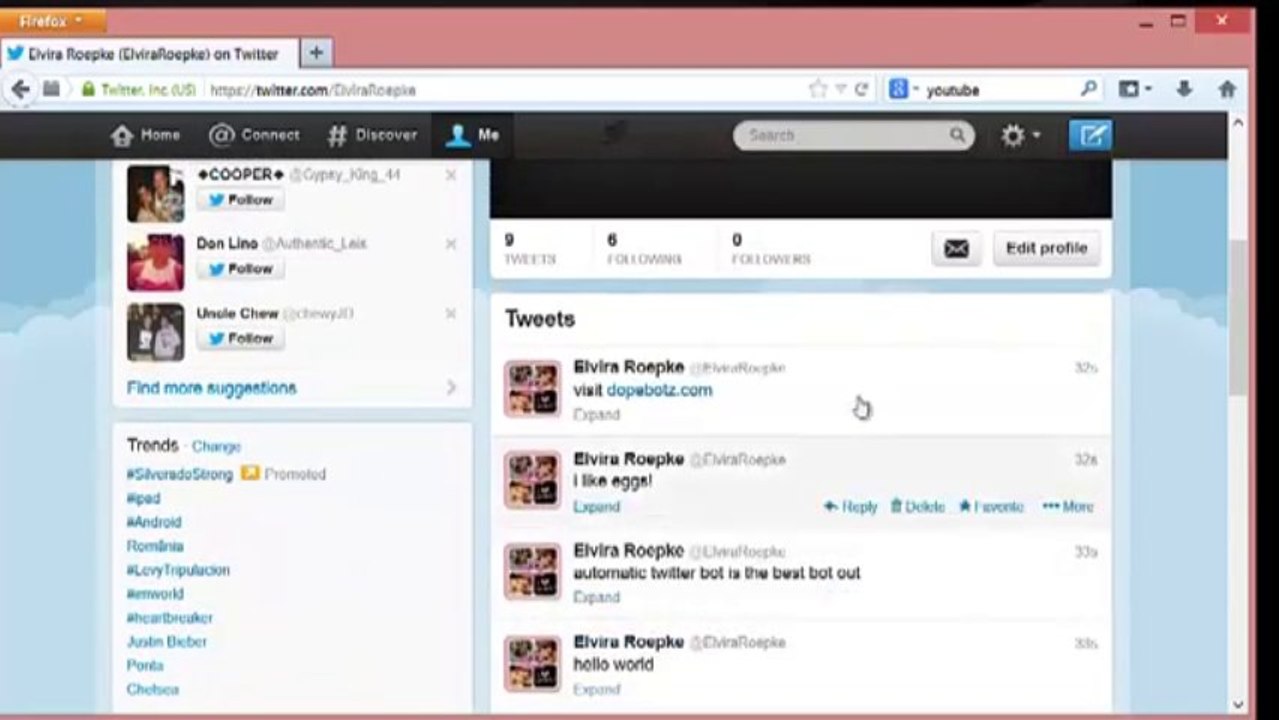
Task: Open a new browser tab
Action: coord(316,53)
